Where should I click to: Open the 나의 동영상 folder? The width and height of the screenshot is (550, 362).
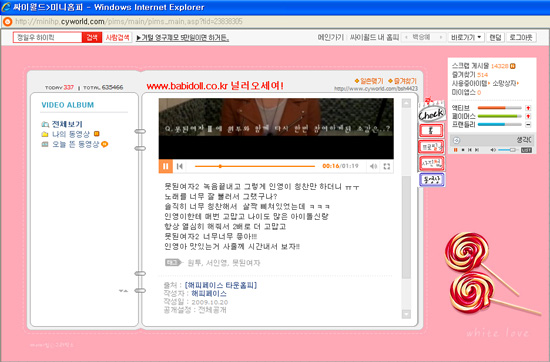(71, 134)
